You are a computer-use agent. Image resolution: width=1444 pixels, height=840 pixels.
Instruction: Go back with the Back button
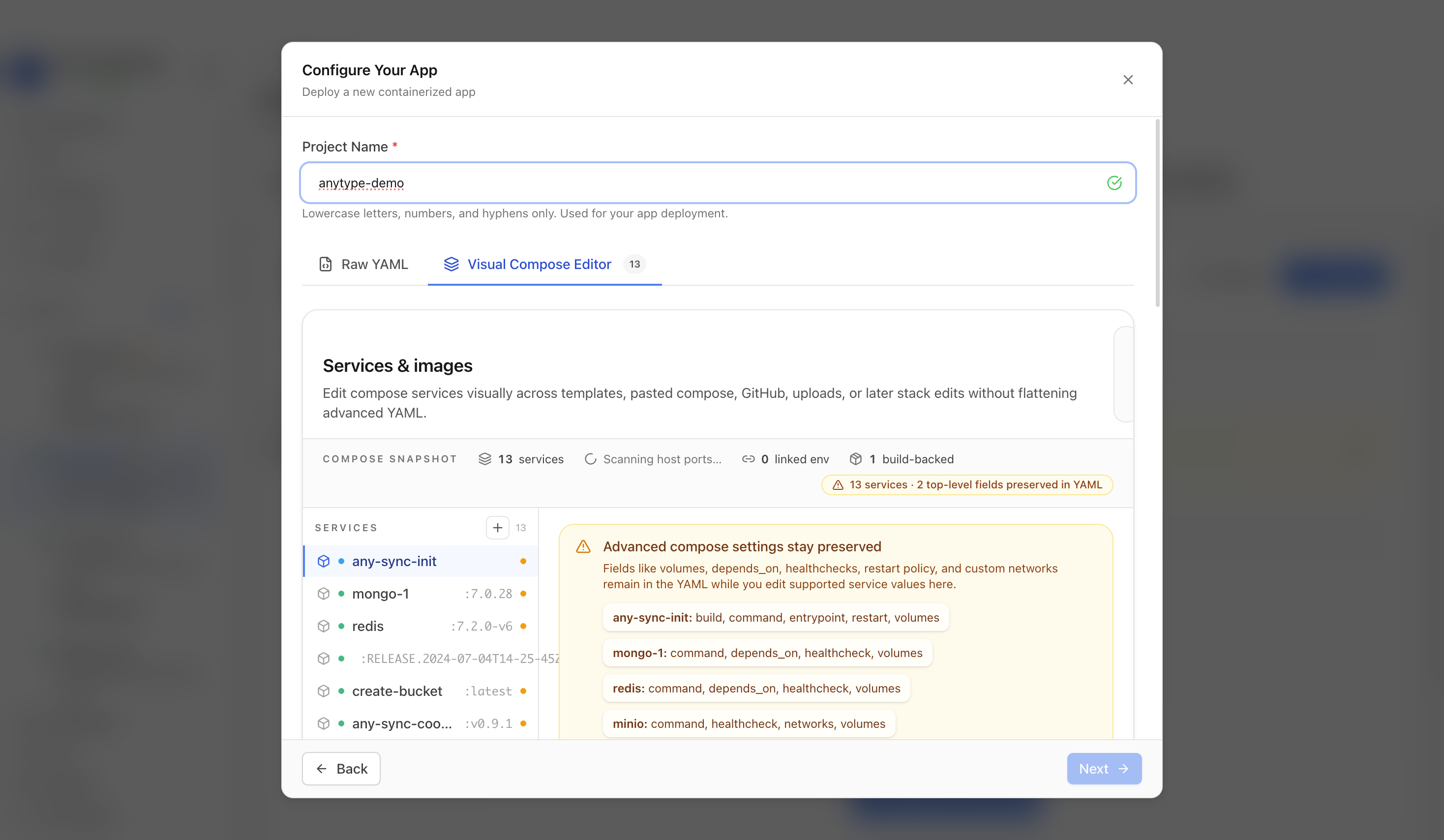coord(341,768)
